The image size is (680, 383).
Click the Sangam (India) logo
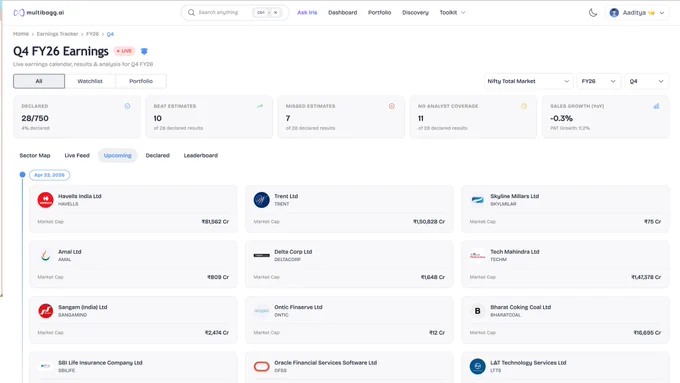46,311
